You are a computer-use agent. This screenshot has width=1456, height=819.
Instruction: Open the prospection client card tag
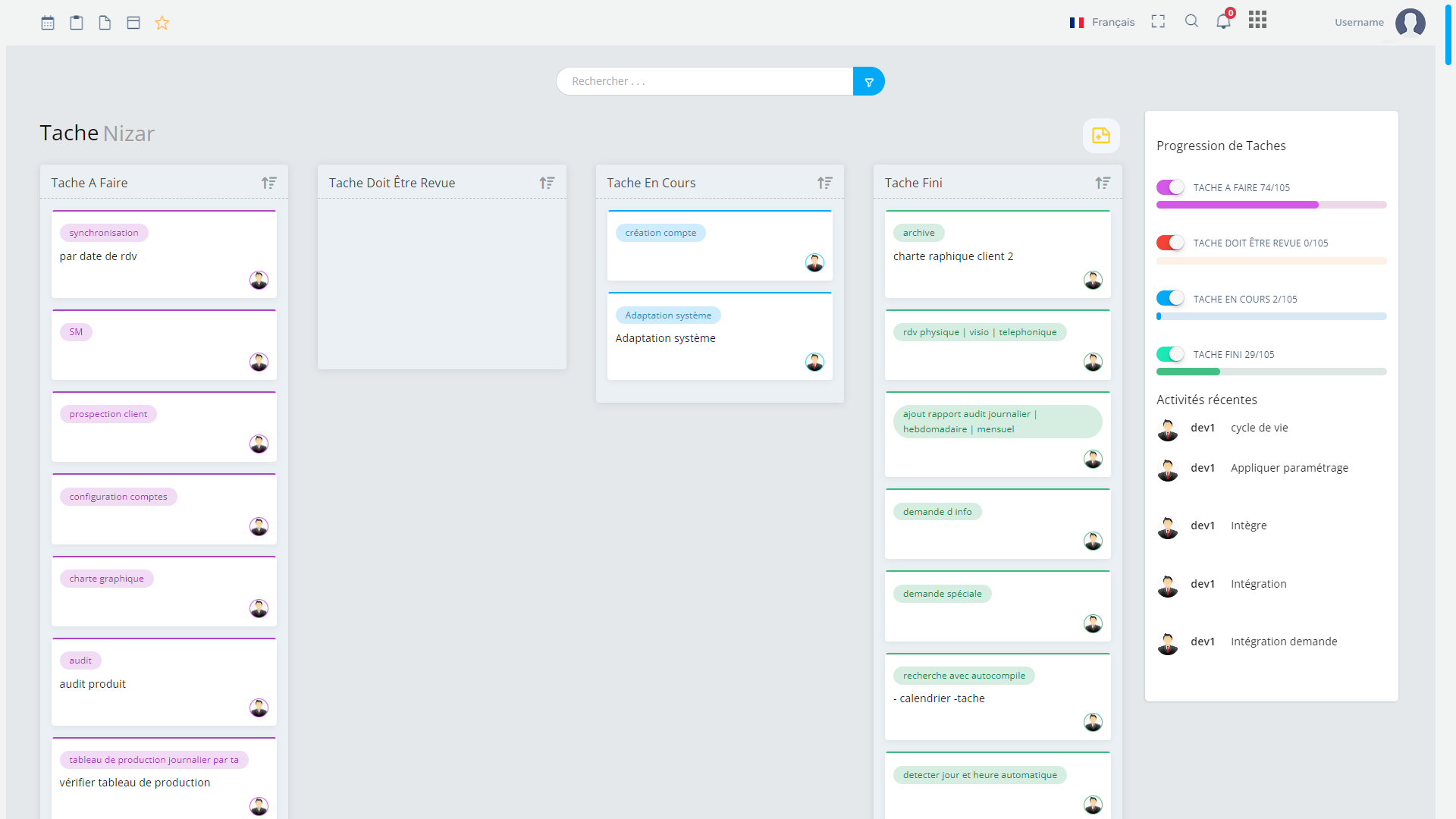(108, 414)
